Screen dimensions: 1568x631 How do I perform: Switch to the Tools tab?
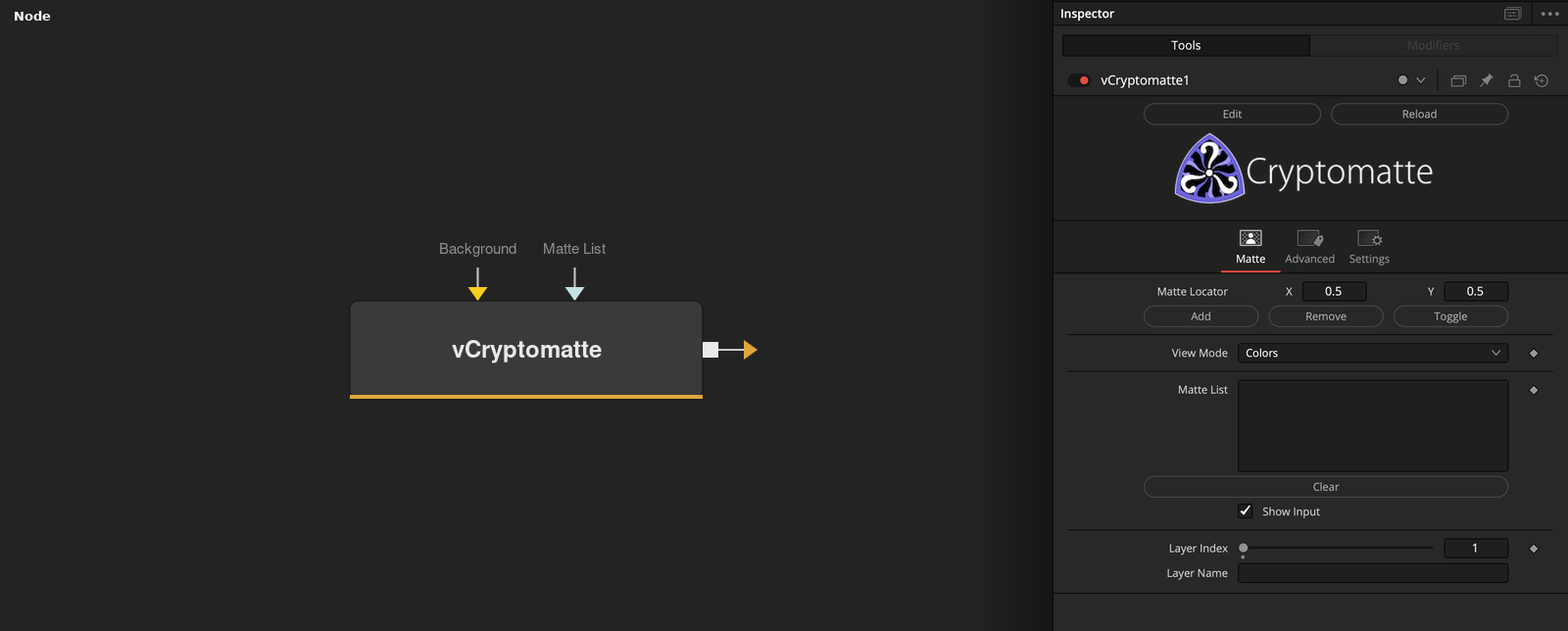pos(1186,45)
